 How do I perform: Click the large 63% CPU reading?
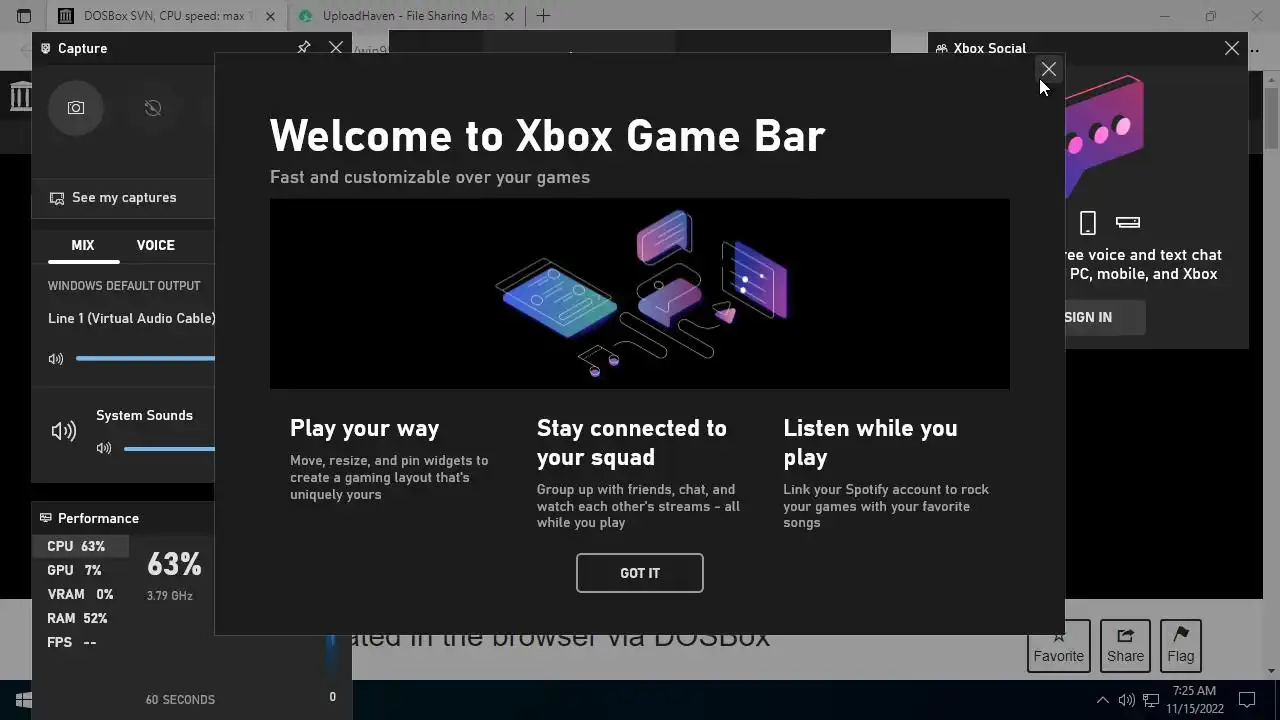174,564
